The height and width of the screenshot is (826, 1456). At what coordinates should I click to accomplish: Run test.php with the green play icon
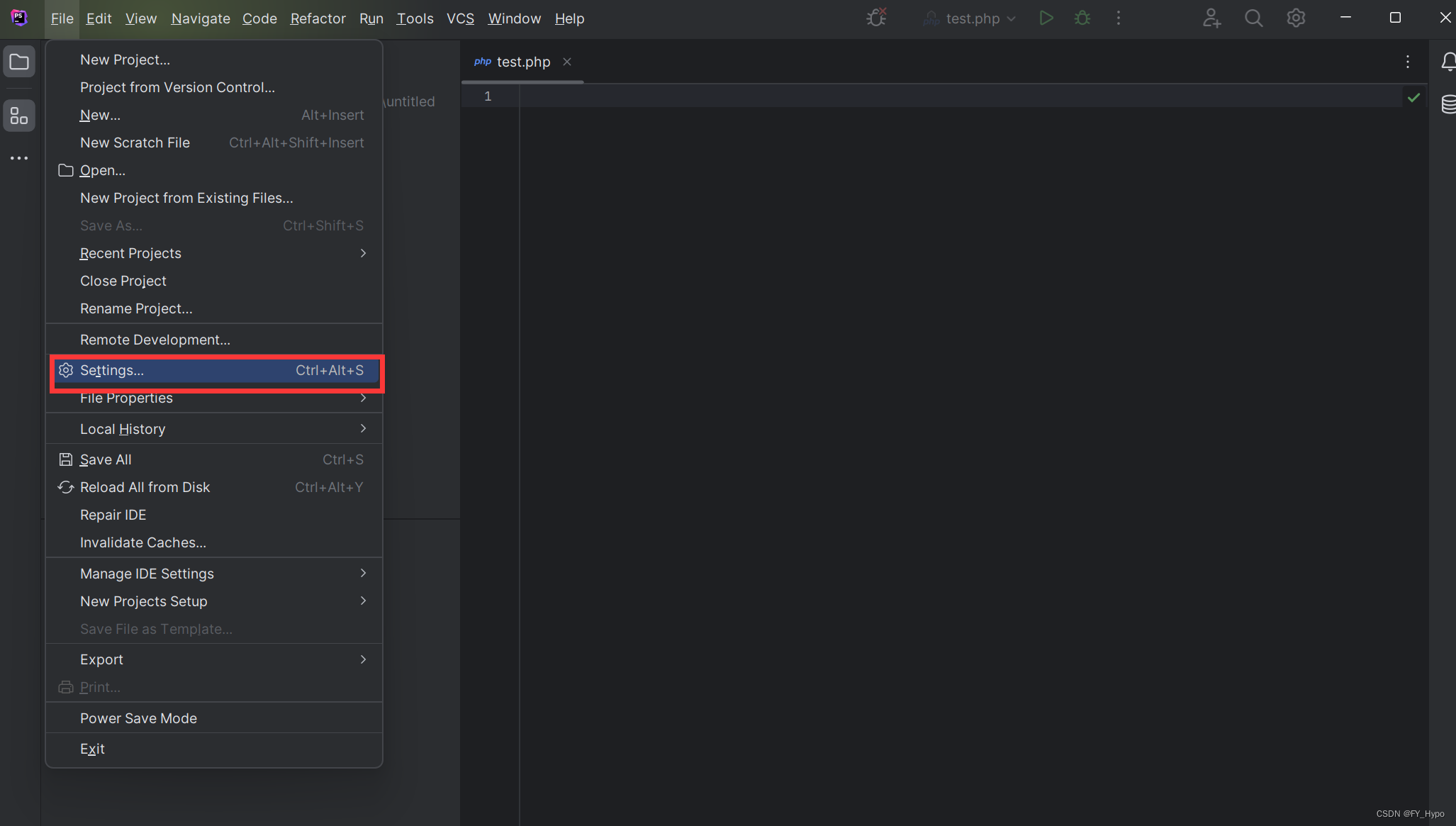tap(1046, 18)
